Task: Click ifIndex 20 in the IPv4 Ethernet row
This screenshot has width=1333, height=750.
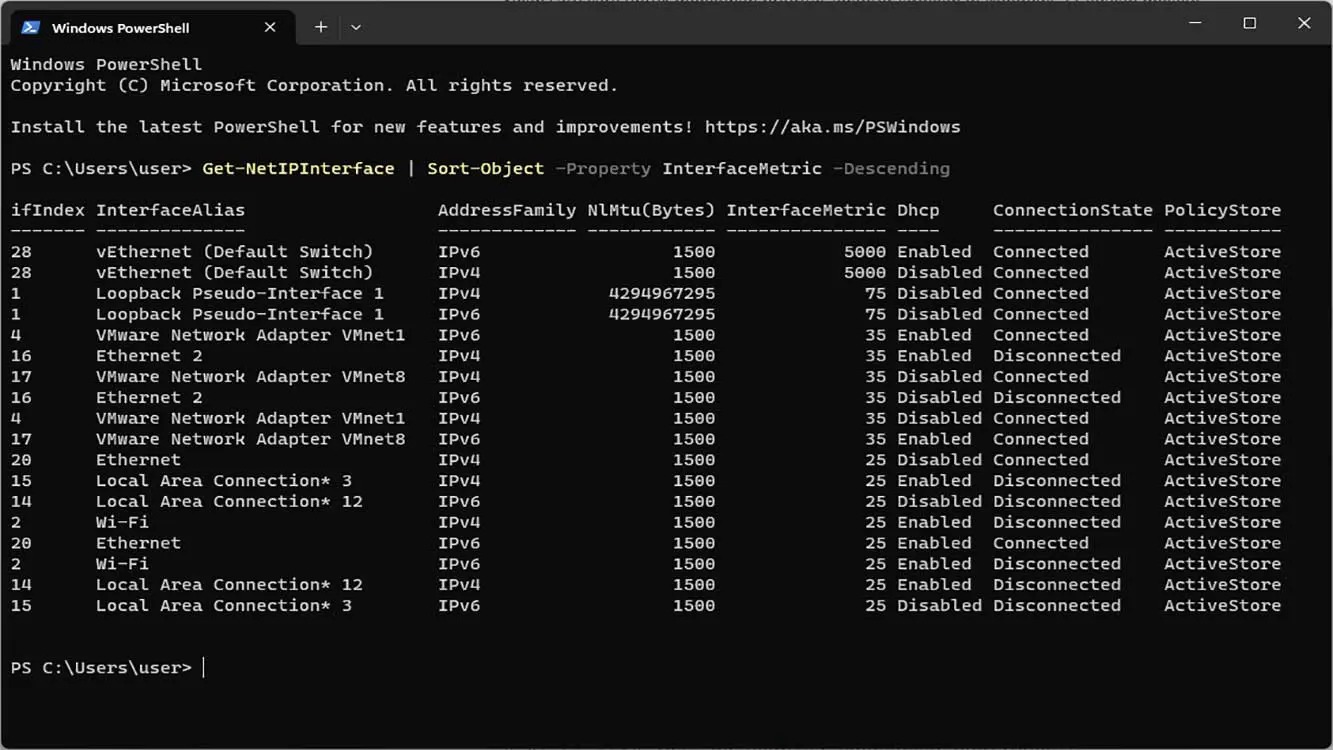Action: pyautogui.click(x=21, y=460)
